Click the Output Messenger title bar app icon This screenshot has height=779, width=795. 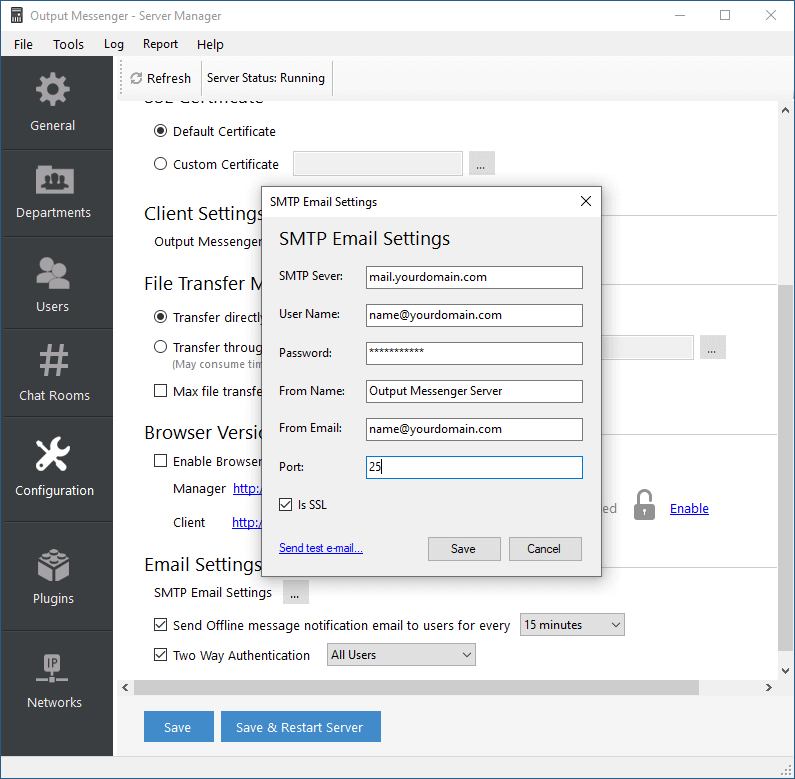[17, 15]
